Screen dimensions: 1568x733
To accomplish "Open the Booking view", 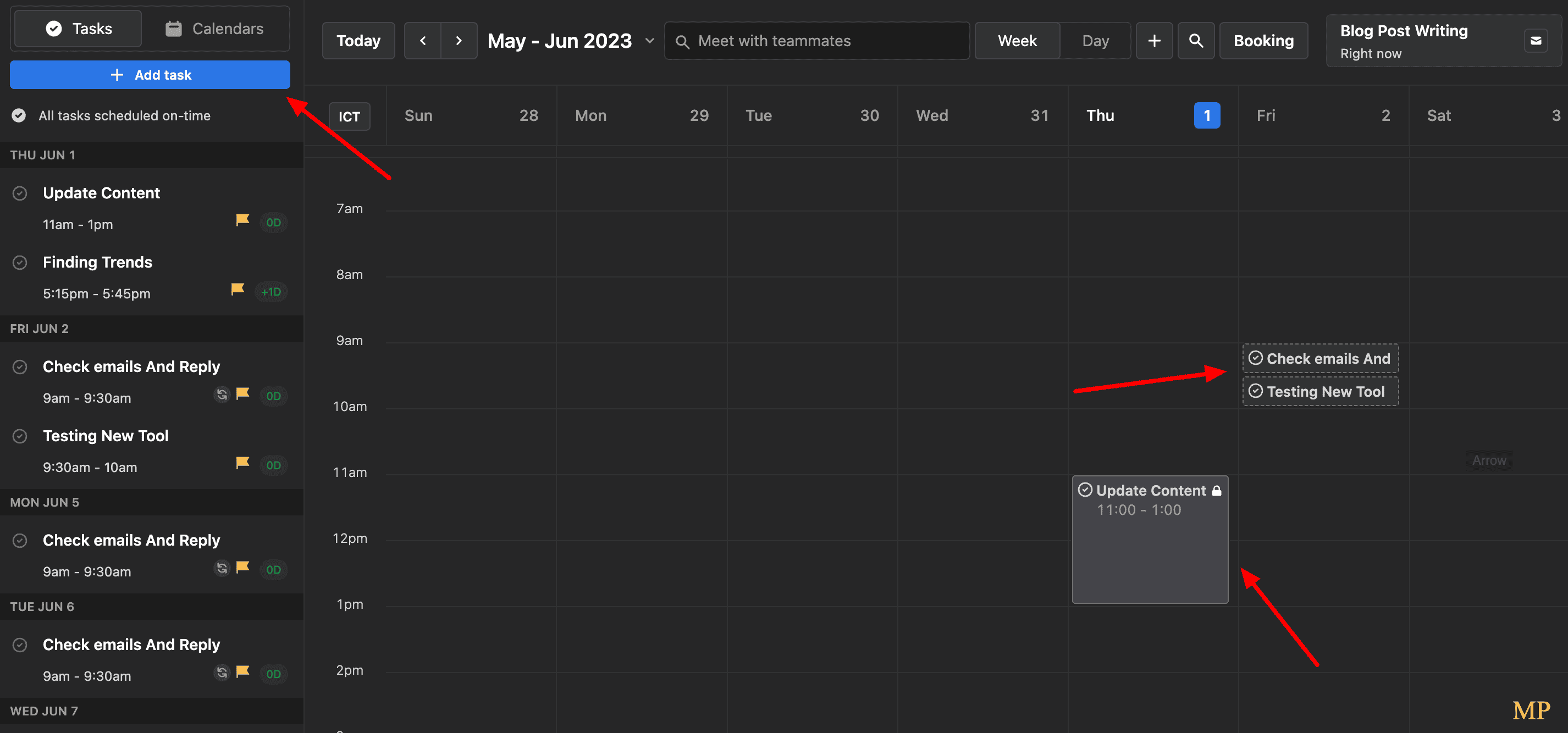I will 1264,41.
